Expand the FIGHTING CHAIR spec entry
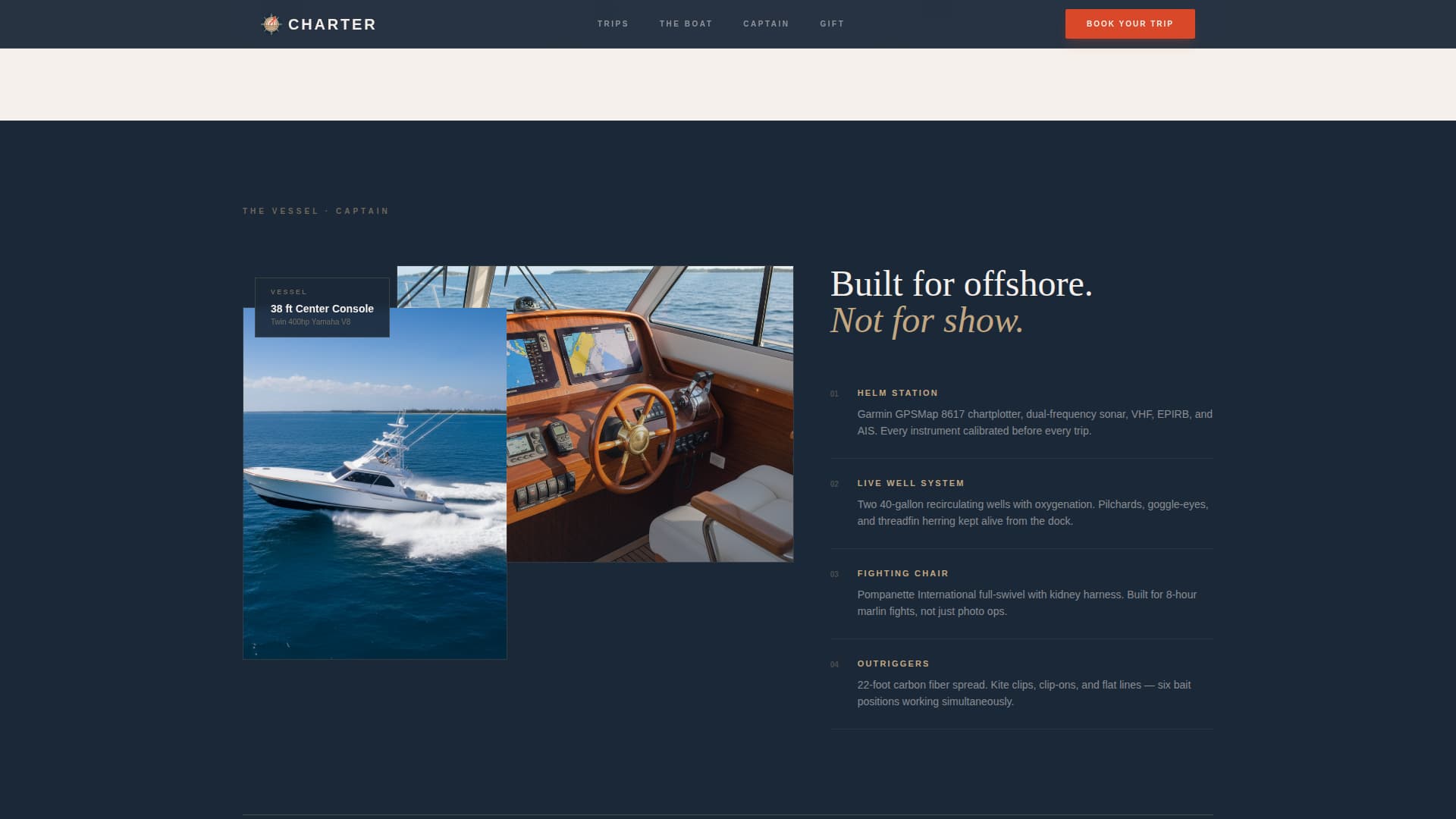 point(902,573)
